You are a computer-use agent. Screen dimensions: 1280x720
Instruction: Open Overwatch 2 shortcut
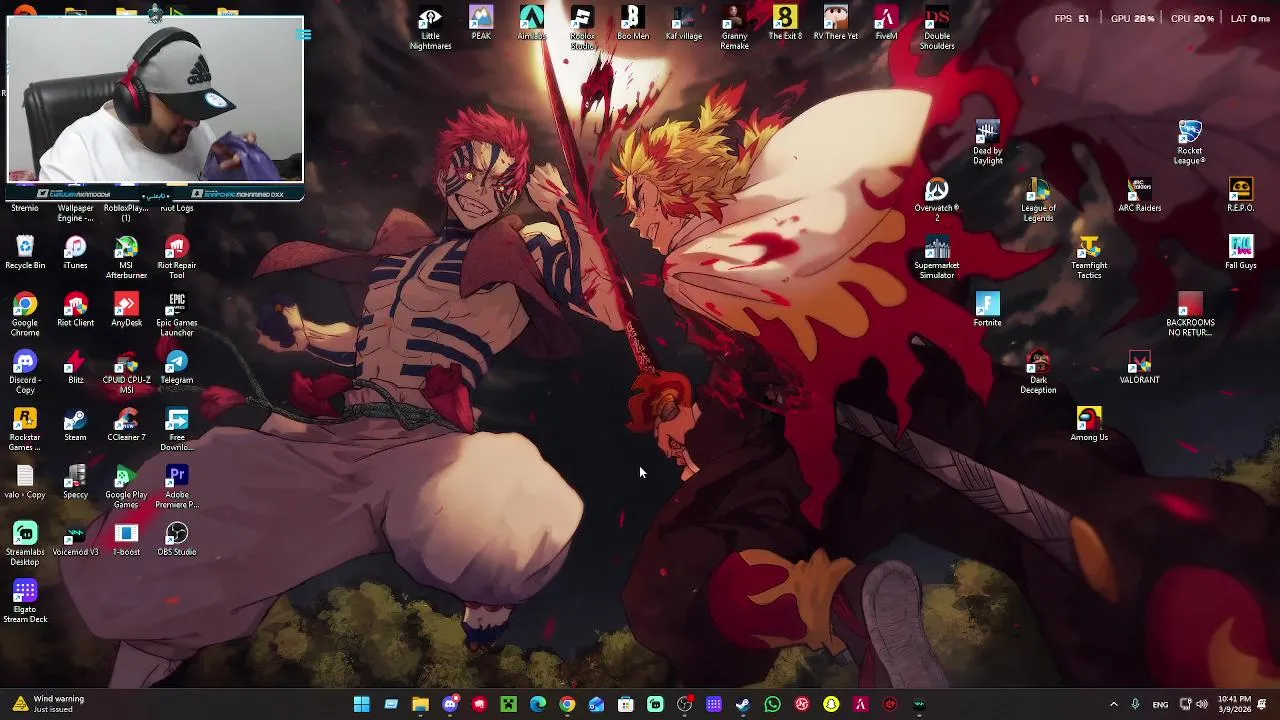(x=937, y=199)
